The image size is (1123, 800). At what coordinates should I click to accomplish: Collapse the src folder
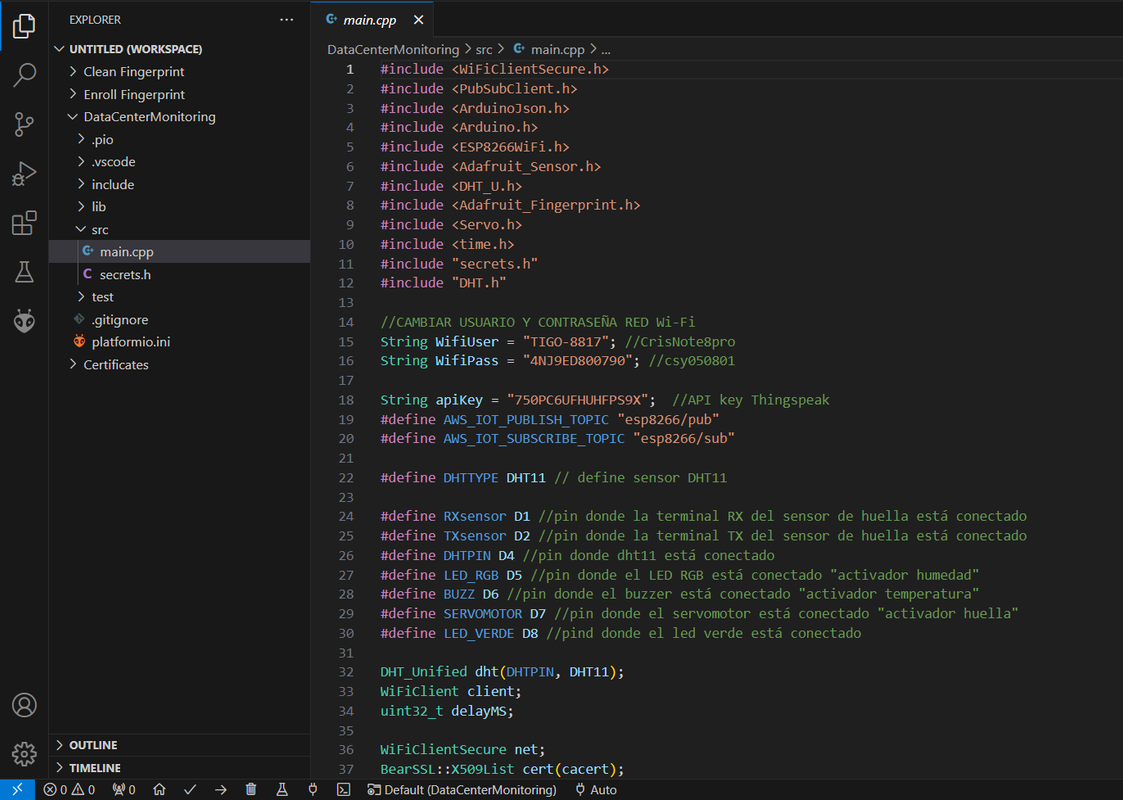81,229
